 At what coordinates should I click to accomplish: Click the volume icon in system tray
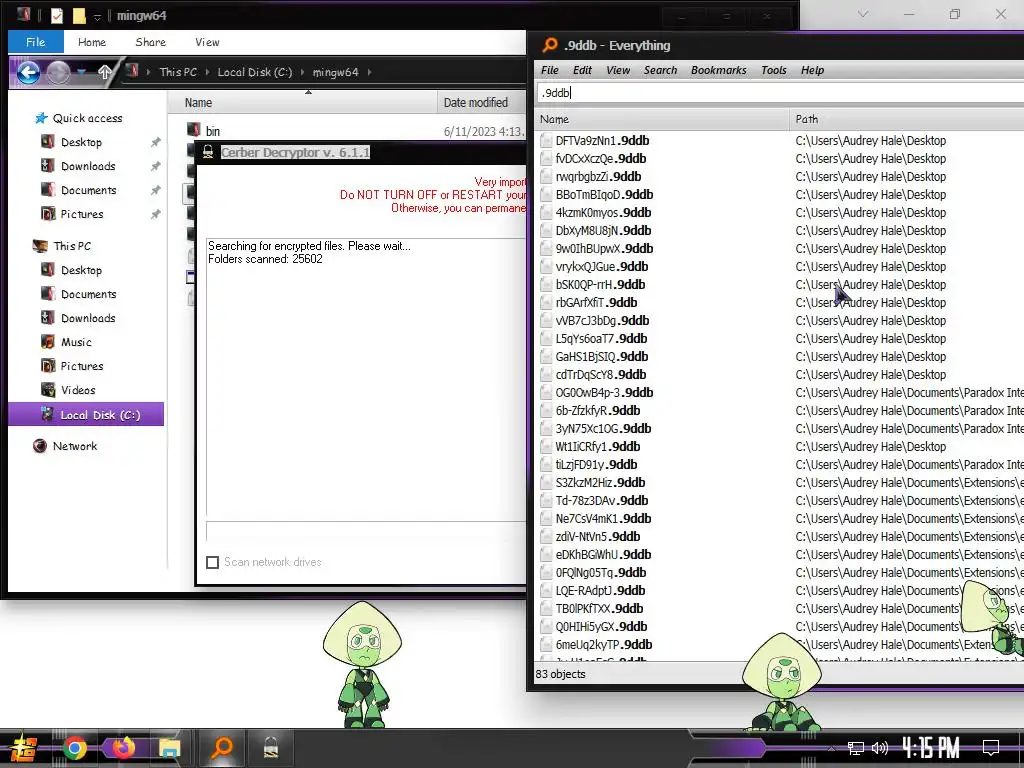pos(880,748)
